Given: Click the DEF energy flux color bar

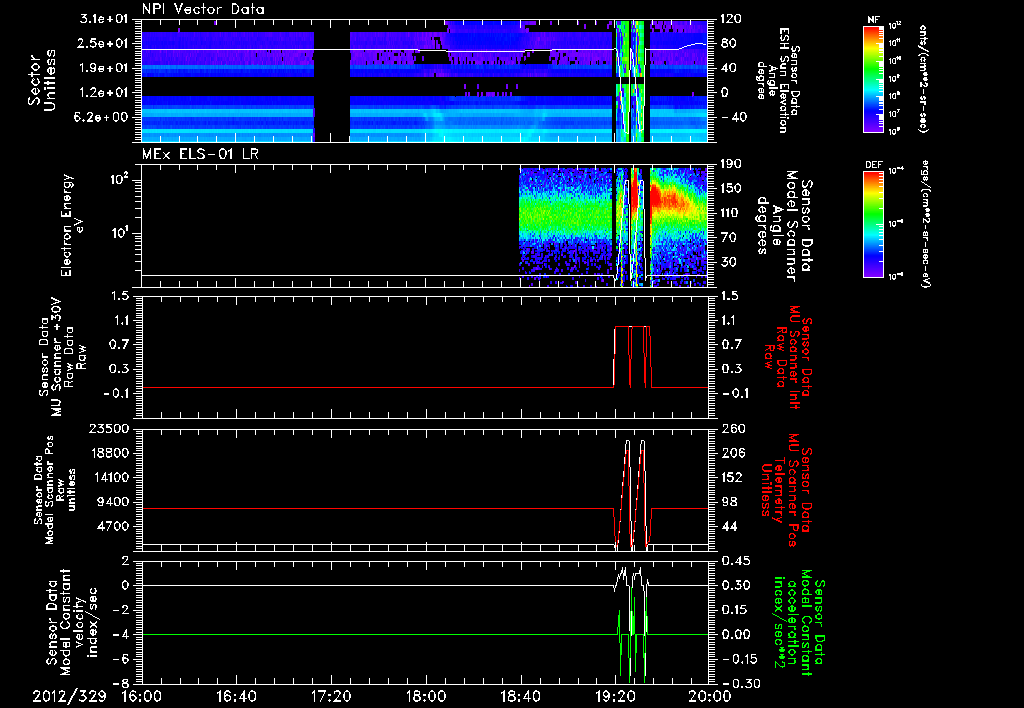Looking at the screenshot, I should tap(874, 223).
